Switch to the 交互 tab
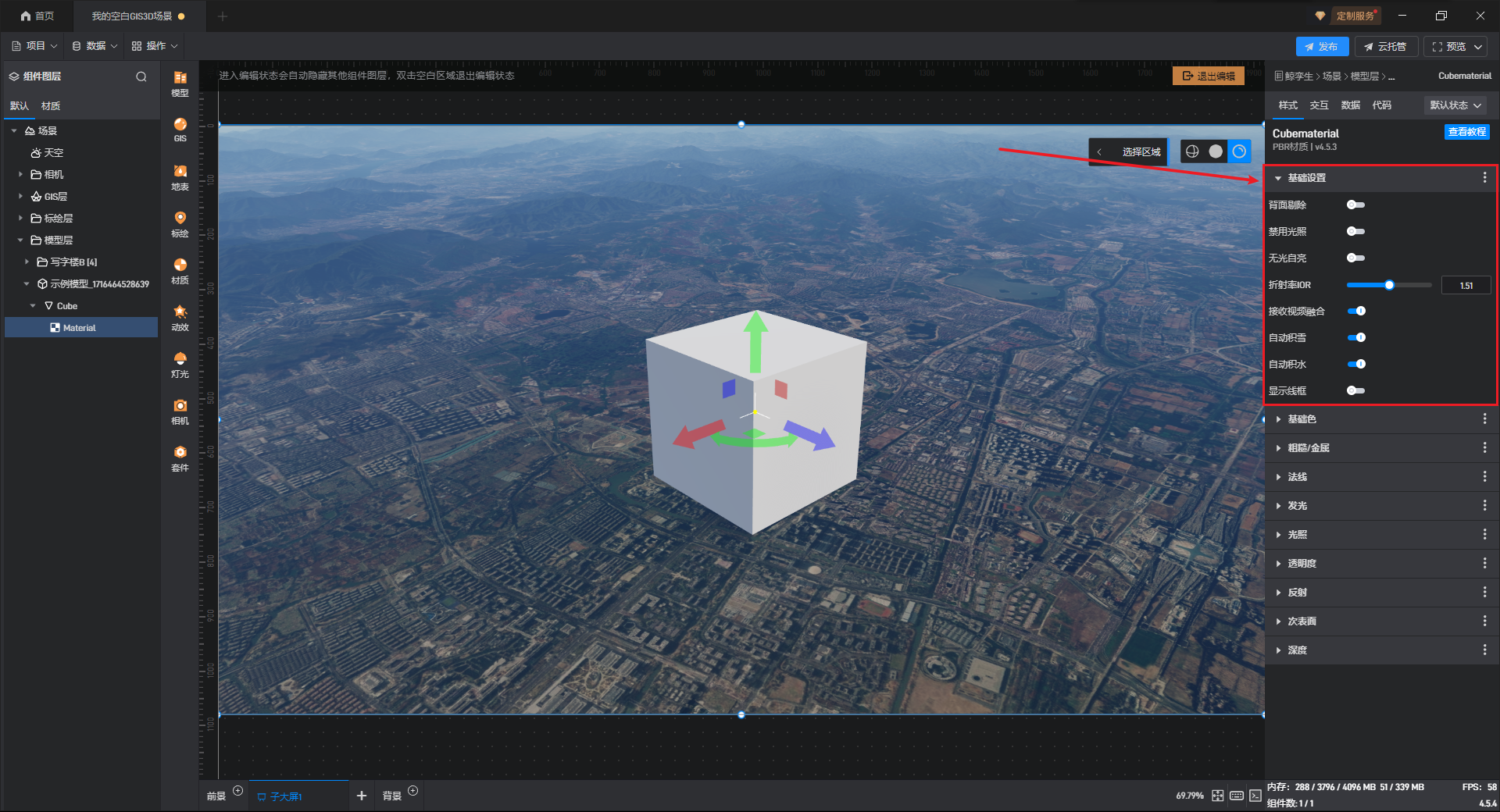The width and height of the screenshot is (1500, 812). [x=1319, y=105]
